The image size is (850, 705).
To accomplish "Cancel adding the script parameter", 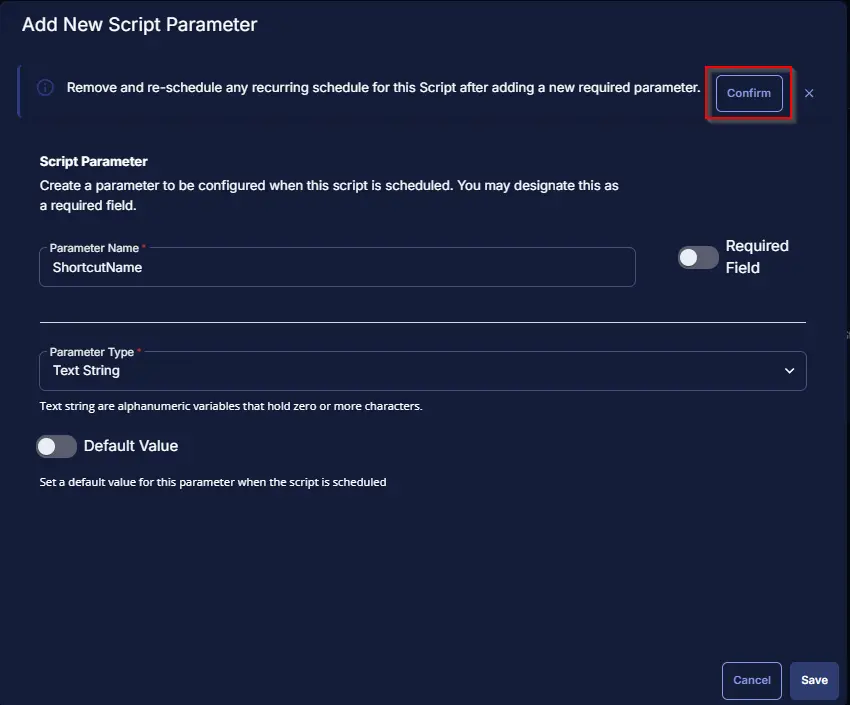I will (x=751, y=680).
